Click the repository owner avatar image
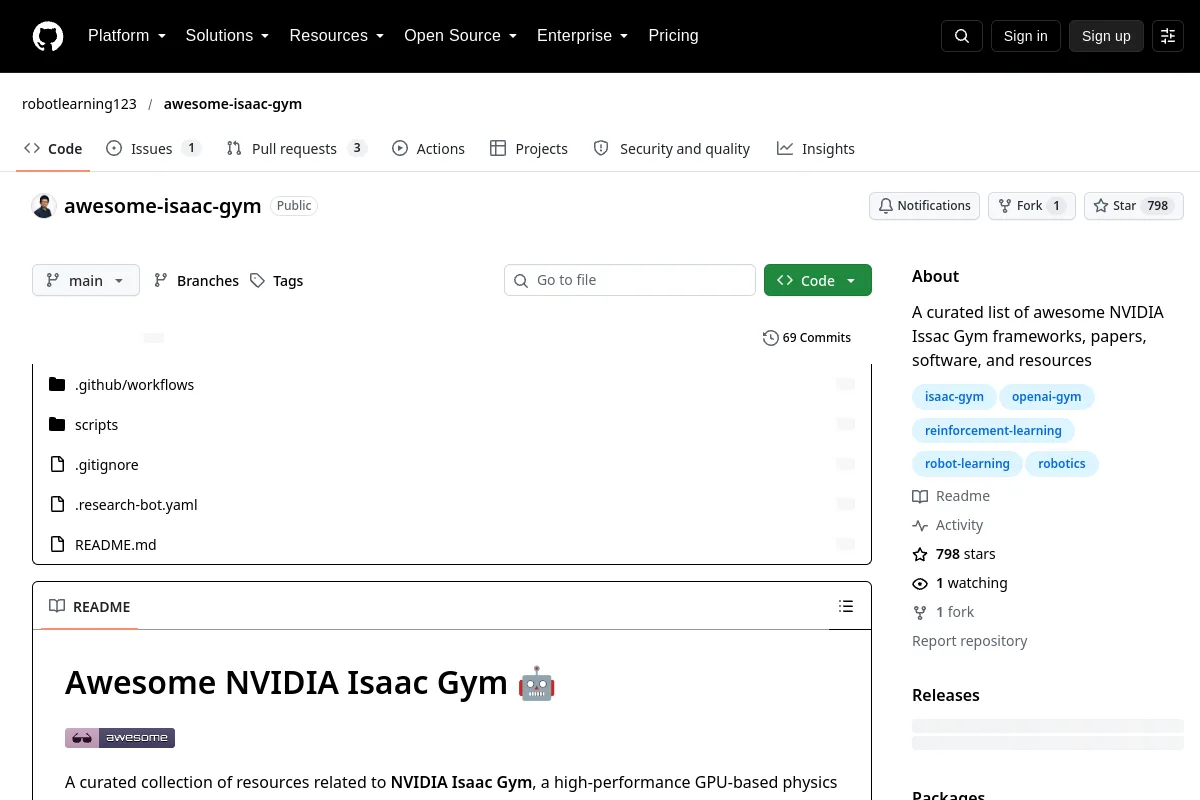The image size is (1200, 800). [x=43, y=206]
